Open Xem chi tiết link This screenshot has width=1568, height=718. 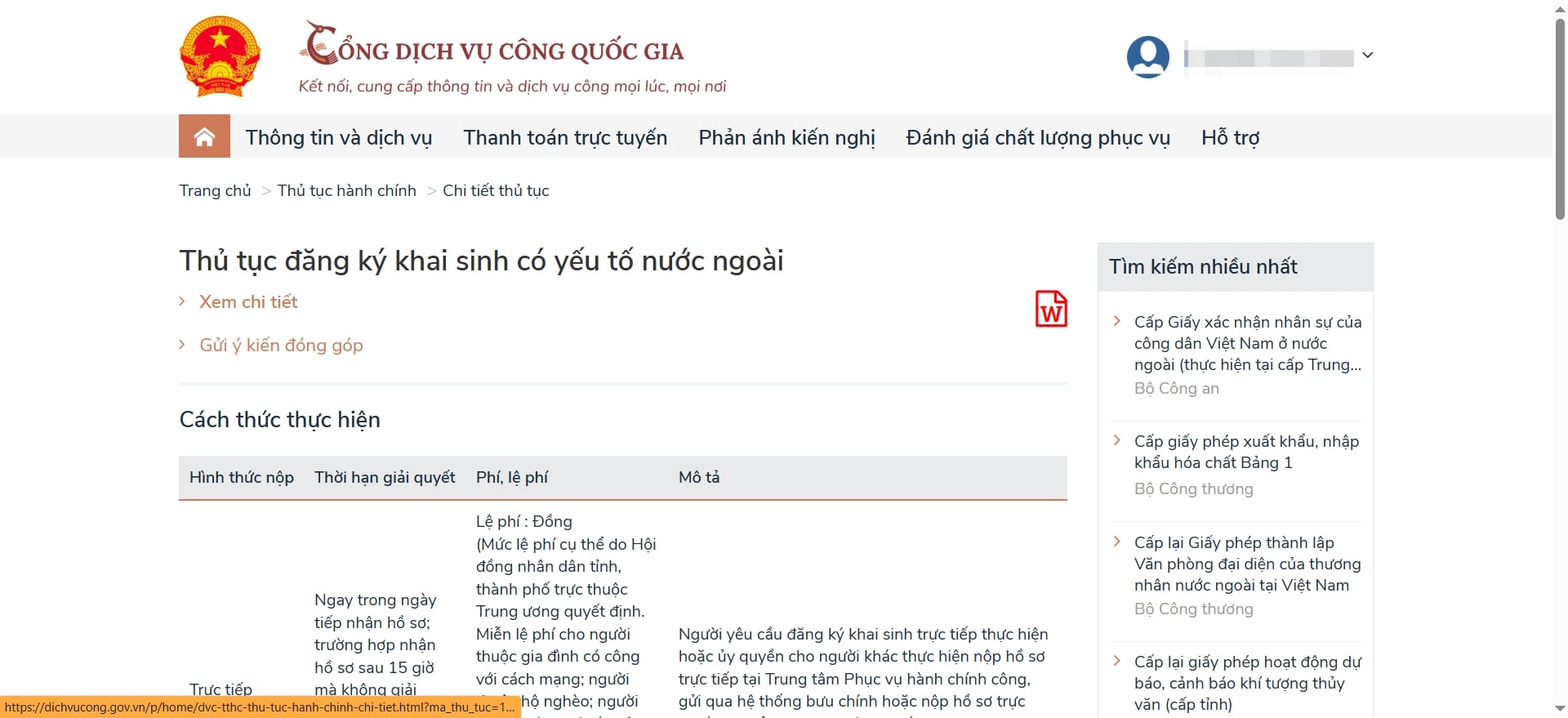248,301
